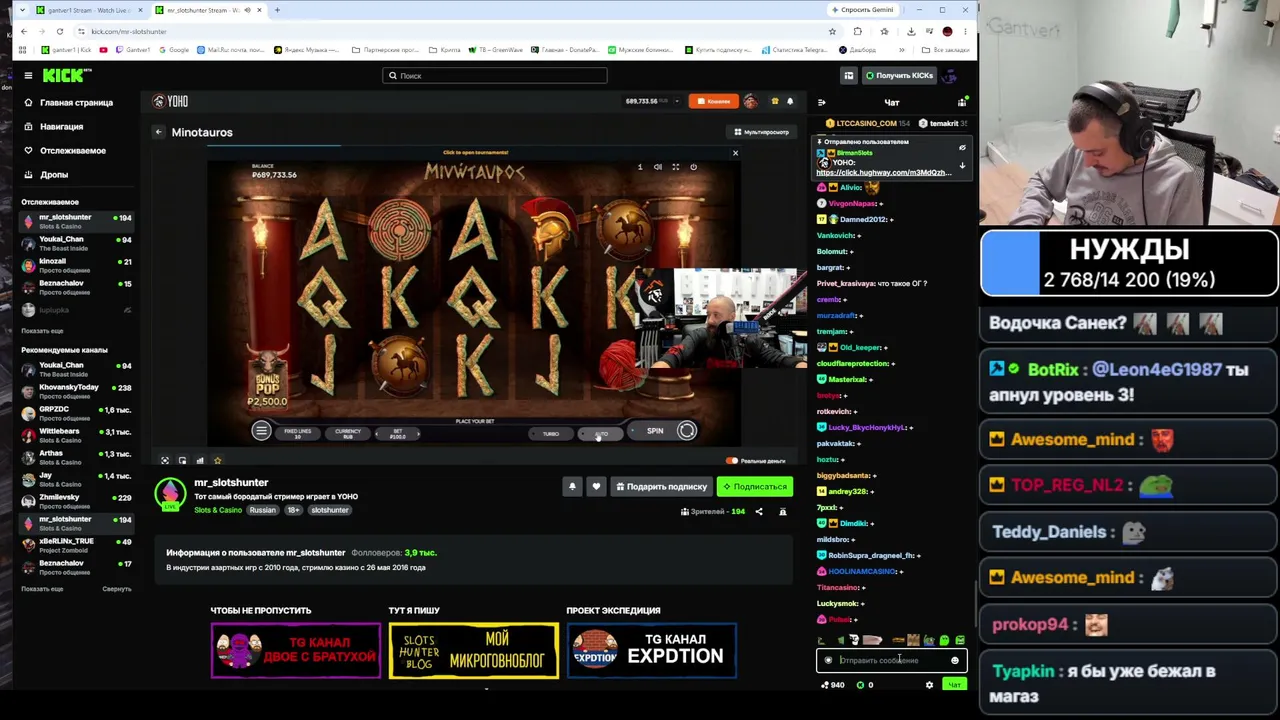Open the slot game menu button

tap(261, 431)
